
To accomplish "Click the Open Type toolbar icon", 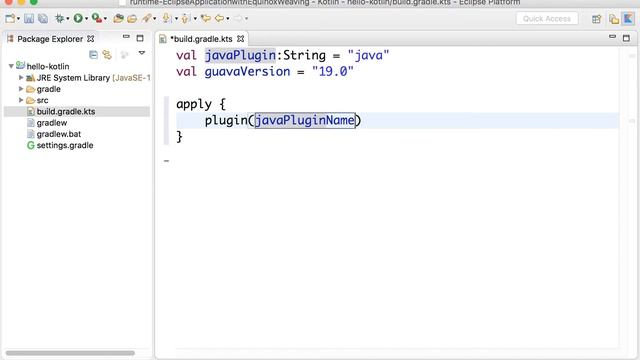I will pyautogui.click(x=118, y=18).
